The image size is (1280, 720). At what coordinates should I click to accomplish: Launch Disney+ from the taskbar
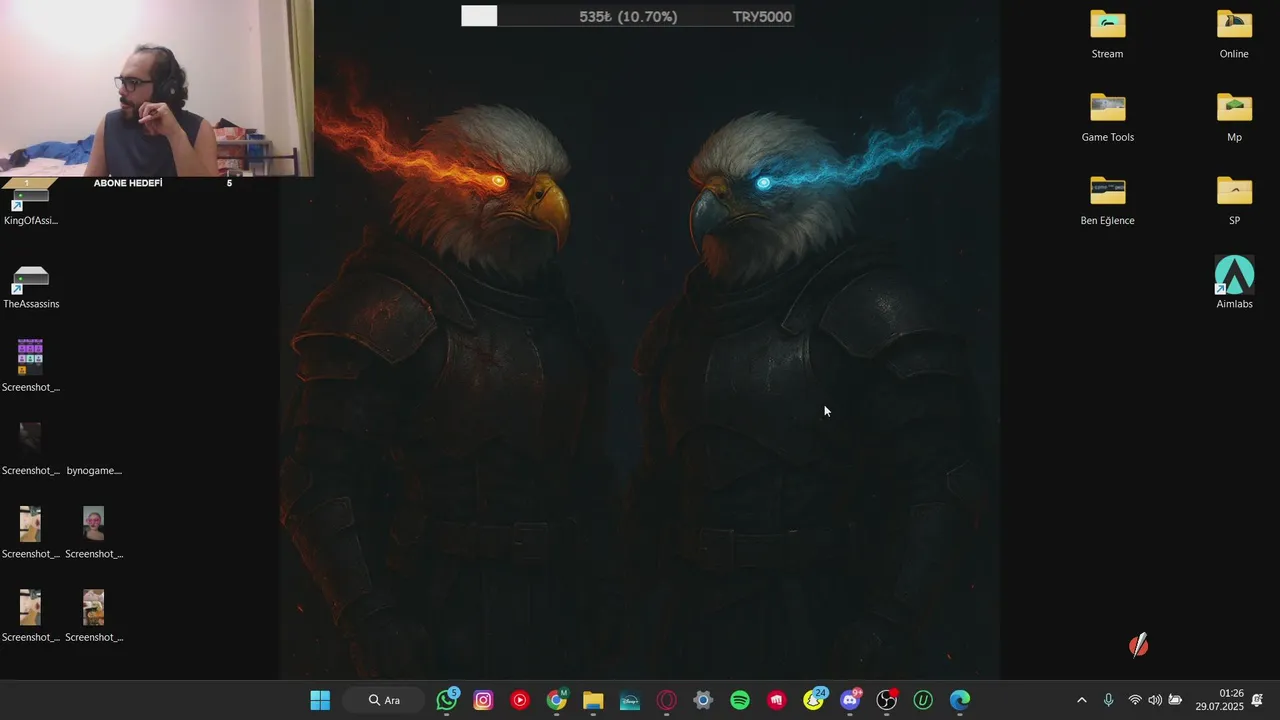[x=630, y=700]
